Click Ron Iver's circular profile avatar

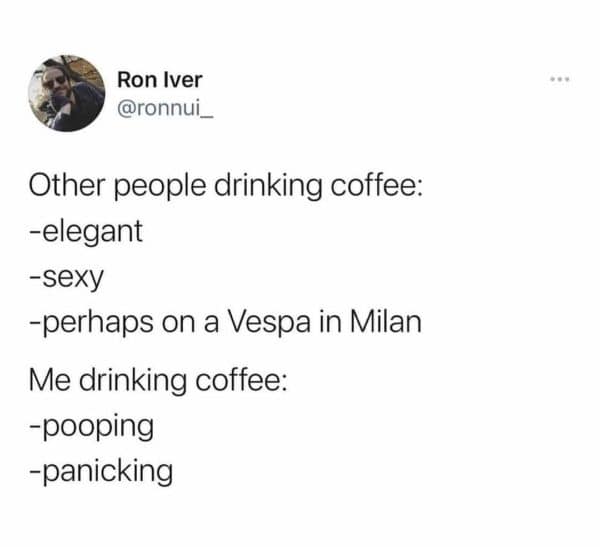click(67, 93)
